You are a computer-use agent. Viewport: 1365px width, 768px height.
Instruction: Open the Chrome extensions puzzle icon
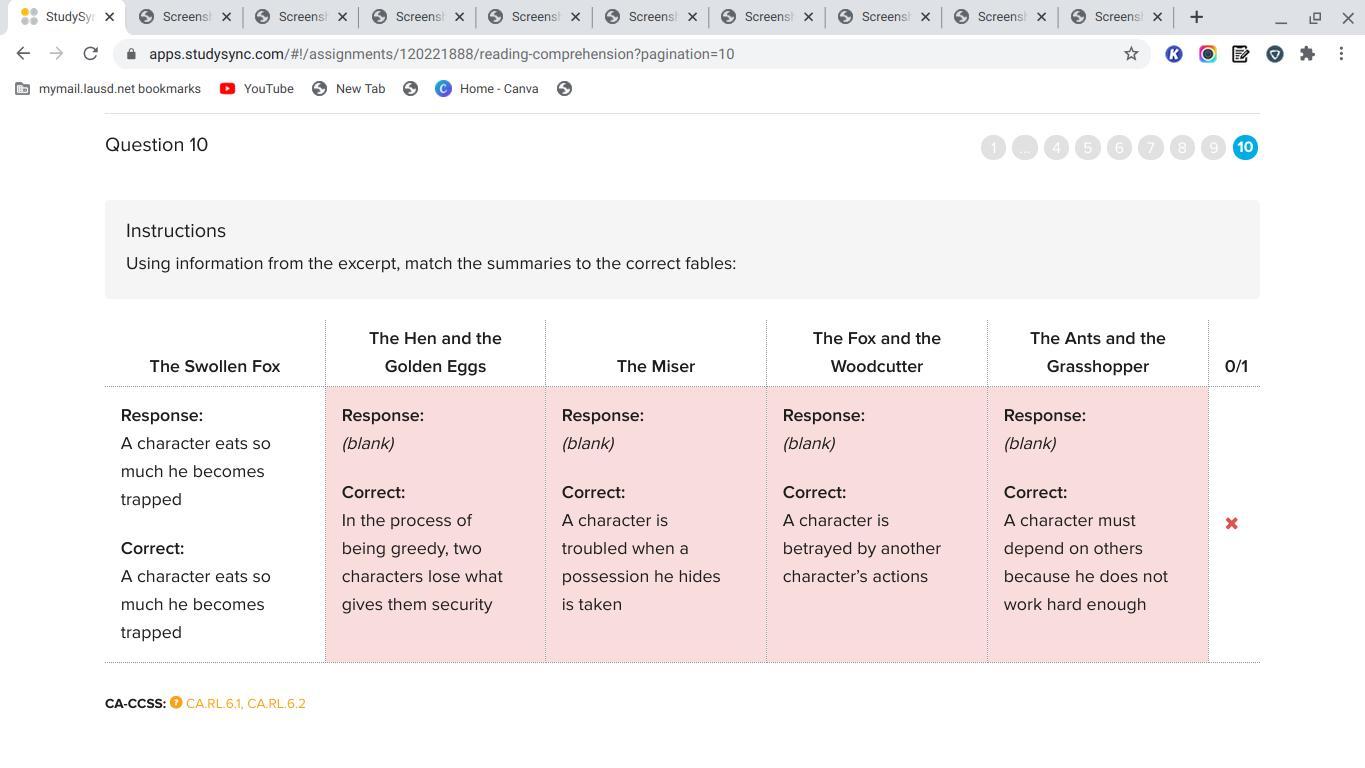(1307, 54)
